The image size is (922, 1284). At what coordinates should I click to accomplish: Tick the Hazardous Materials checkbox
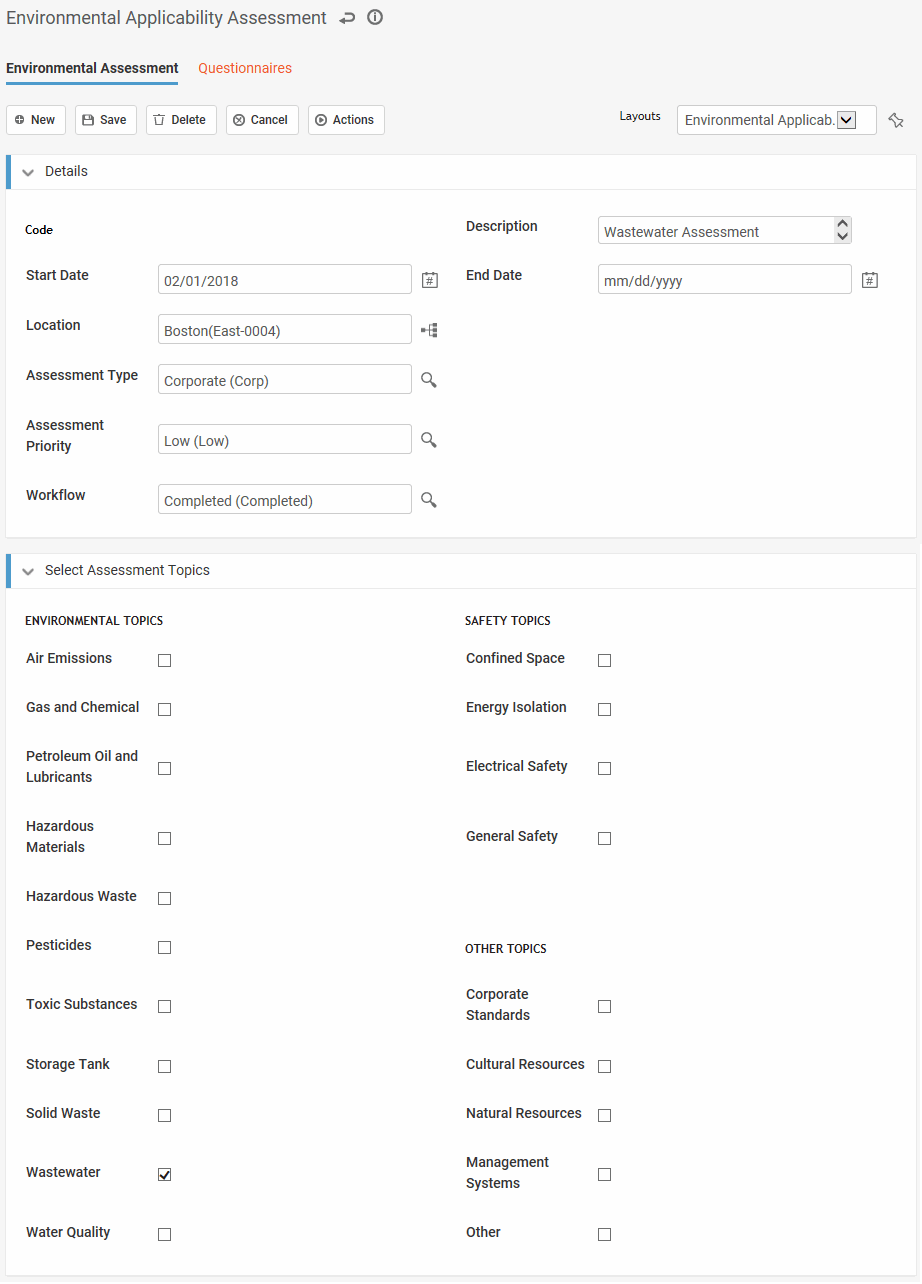(x=165, y=838)
